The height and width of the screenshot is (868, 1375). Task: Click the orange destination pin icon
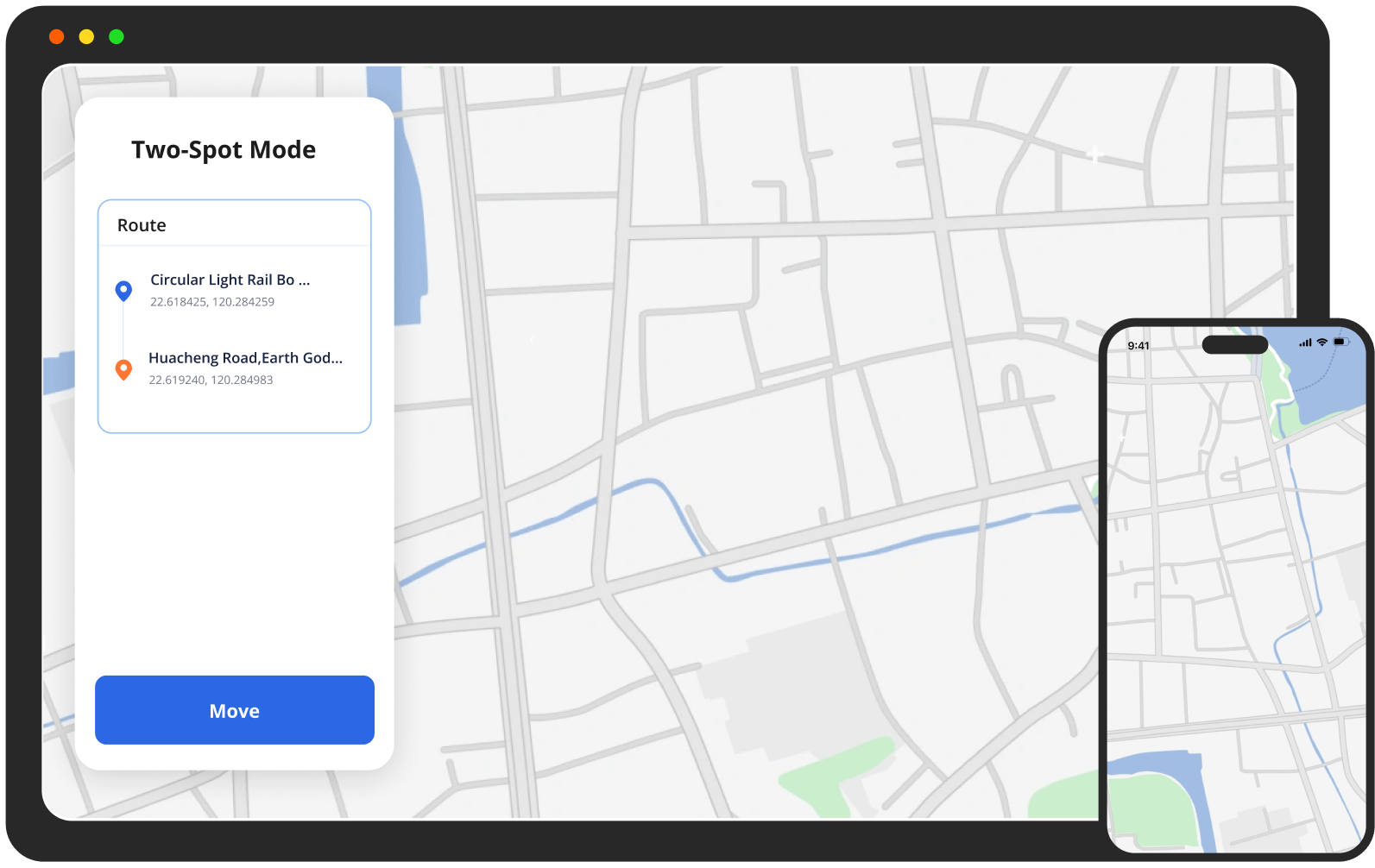point(123,369)
